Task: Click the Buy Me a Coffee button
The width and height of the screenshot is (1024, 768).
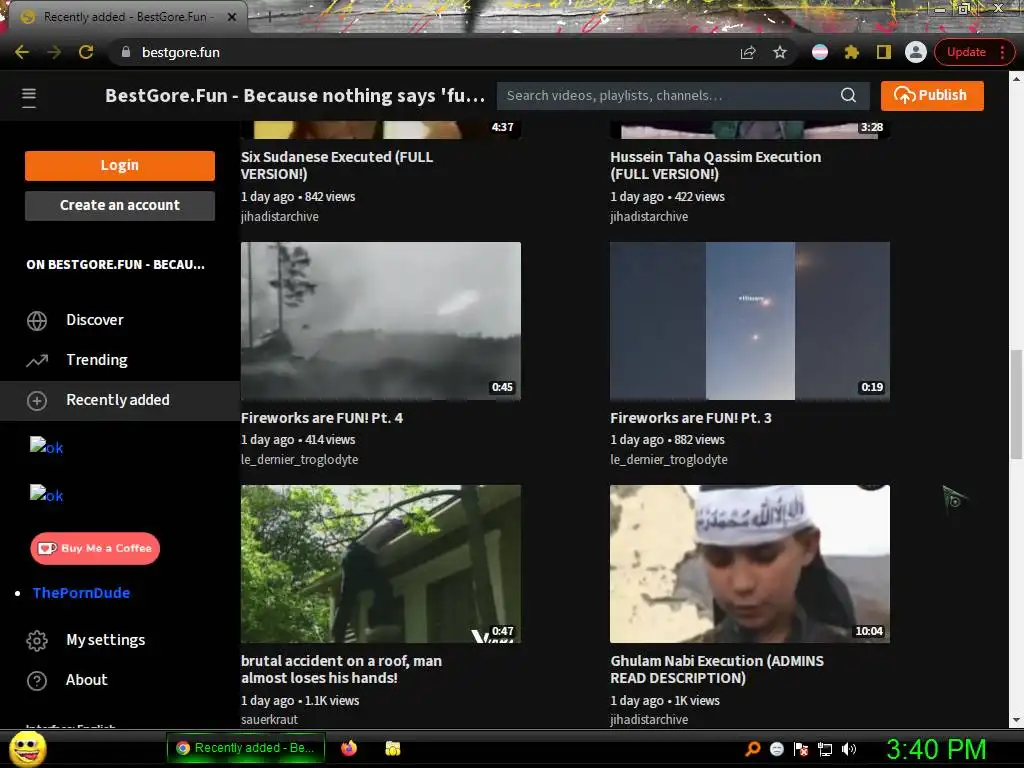Action: 95,548
